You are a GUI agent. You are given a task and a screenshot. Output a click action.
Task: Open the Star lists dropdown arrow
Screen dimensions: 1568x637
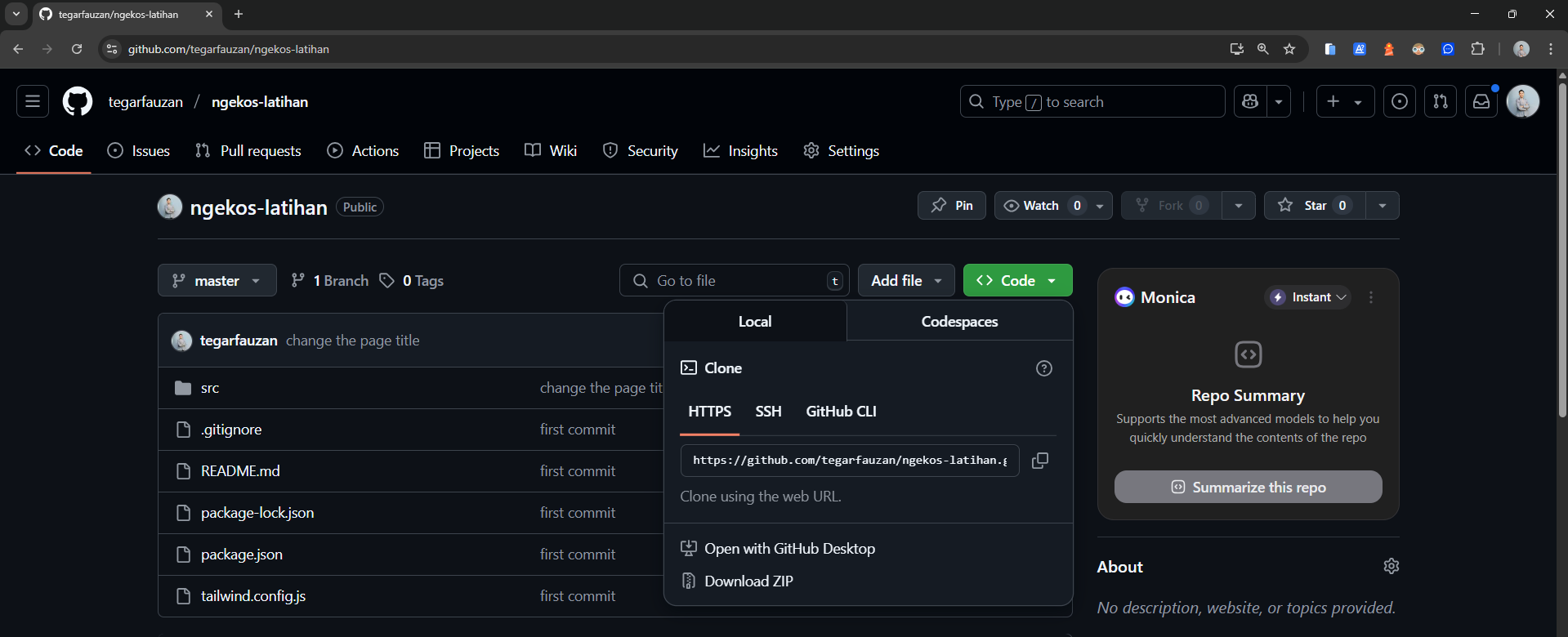[1383, 206]
